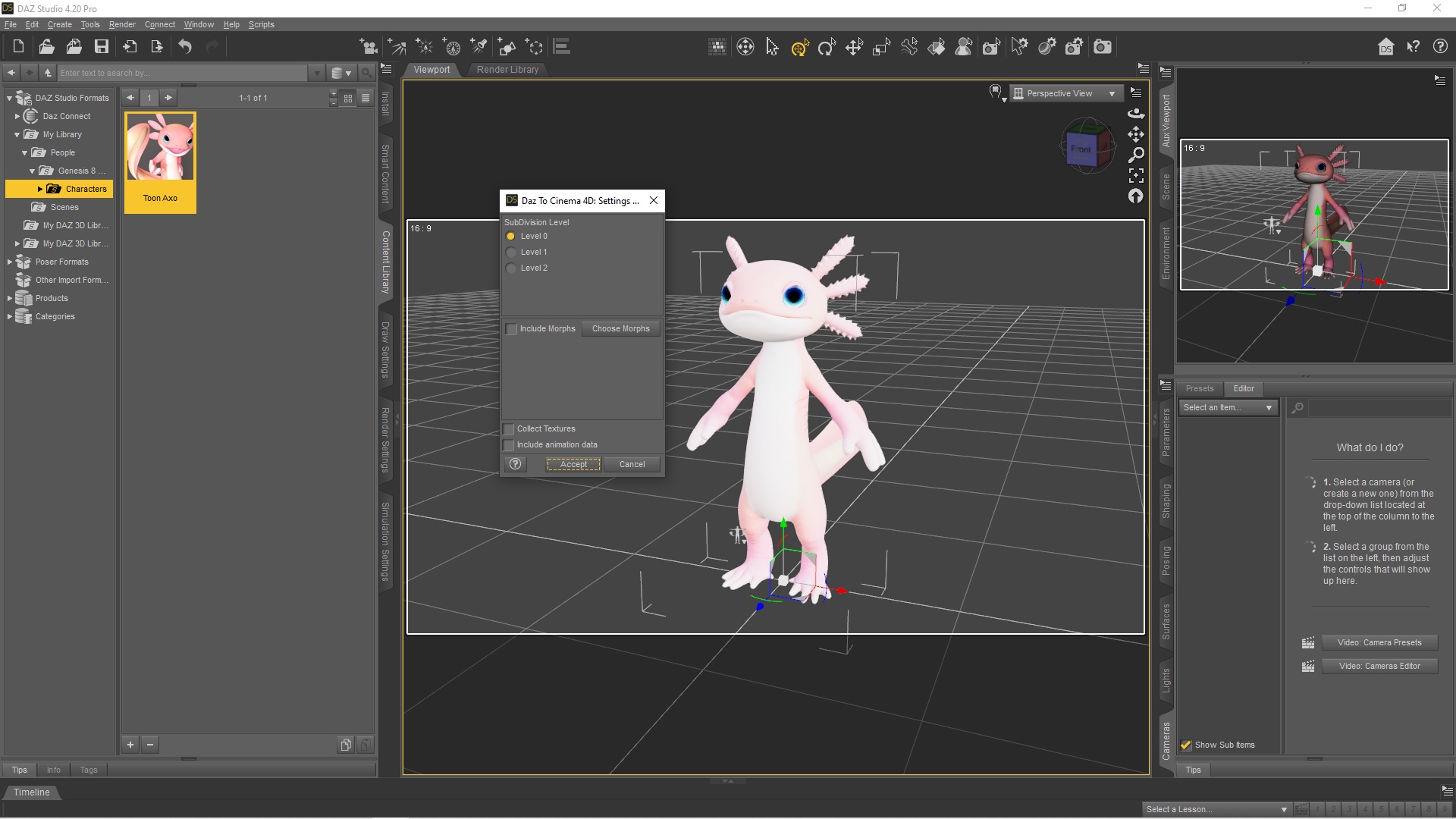Collapse the People folder node
The image size is (1456, 819).
point(24,153)
